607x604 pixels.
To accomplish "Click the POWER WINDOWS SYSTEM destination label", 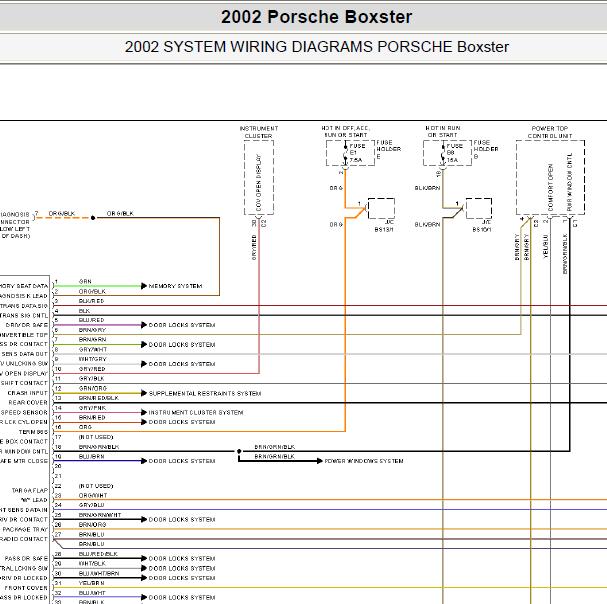I will (x=364, y=461).
